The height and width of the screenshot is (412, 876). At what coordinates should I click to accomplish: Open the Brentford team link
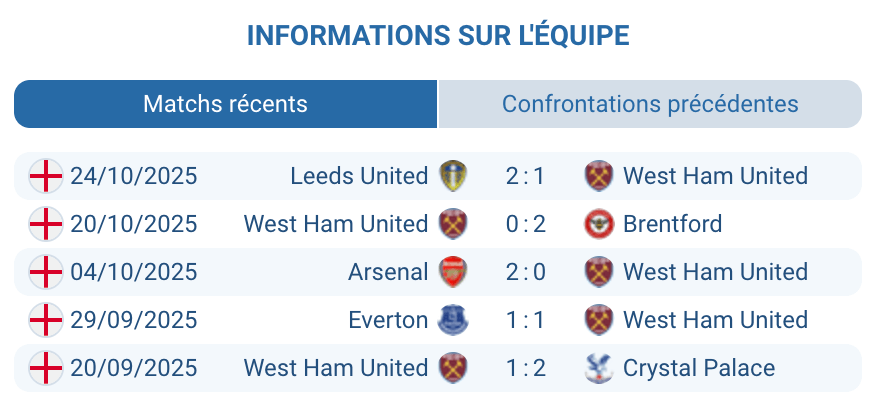[x=672, y=224]
